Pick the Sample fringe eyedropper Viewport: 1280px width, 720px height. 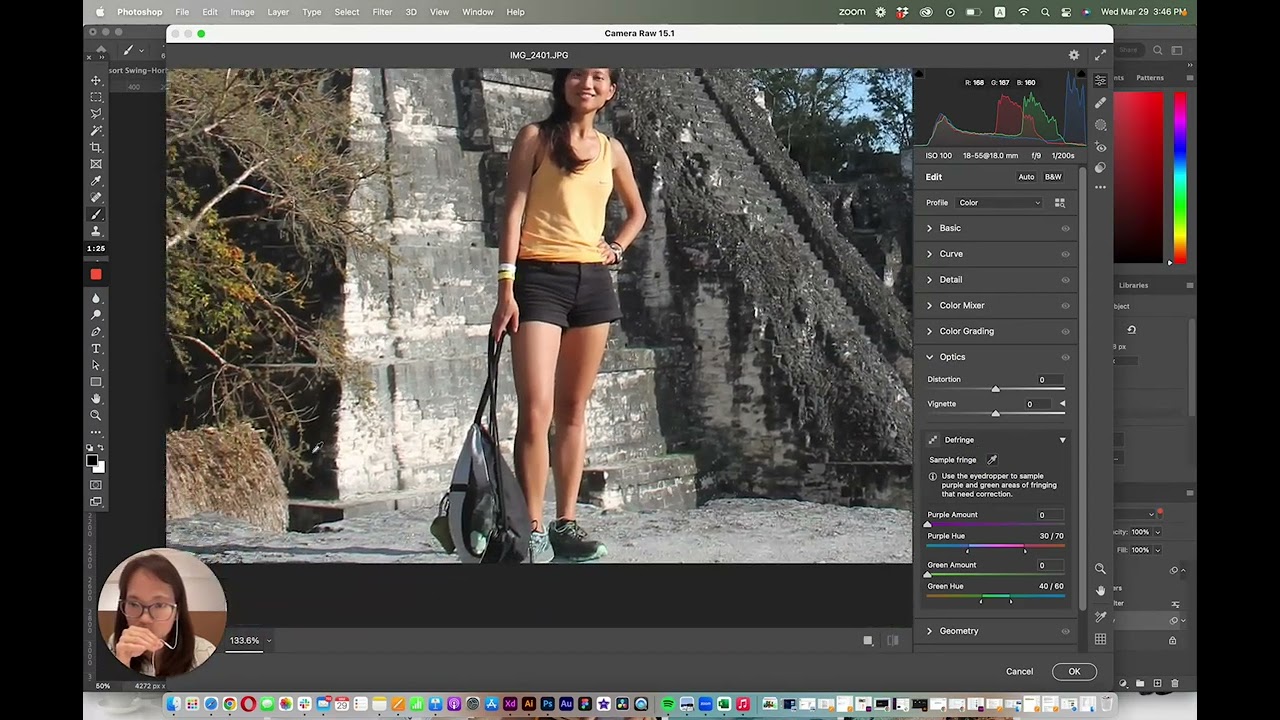(992, 460)
